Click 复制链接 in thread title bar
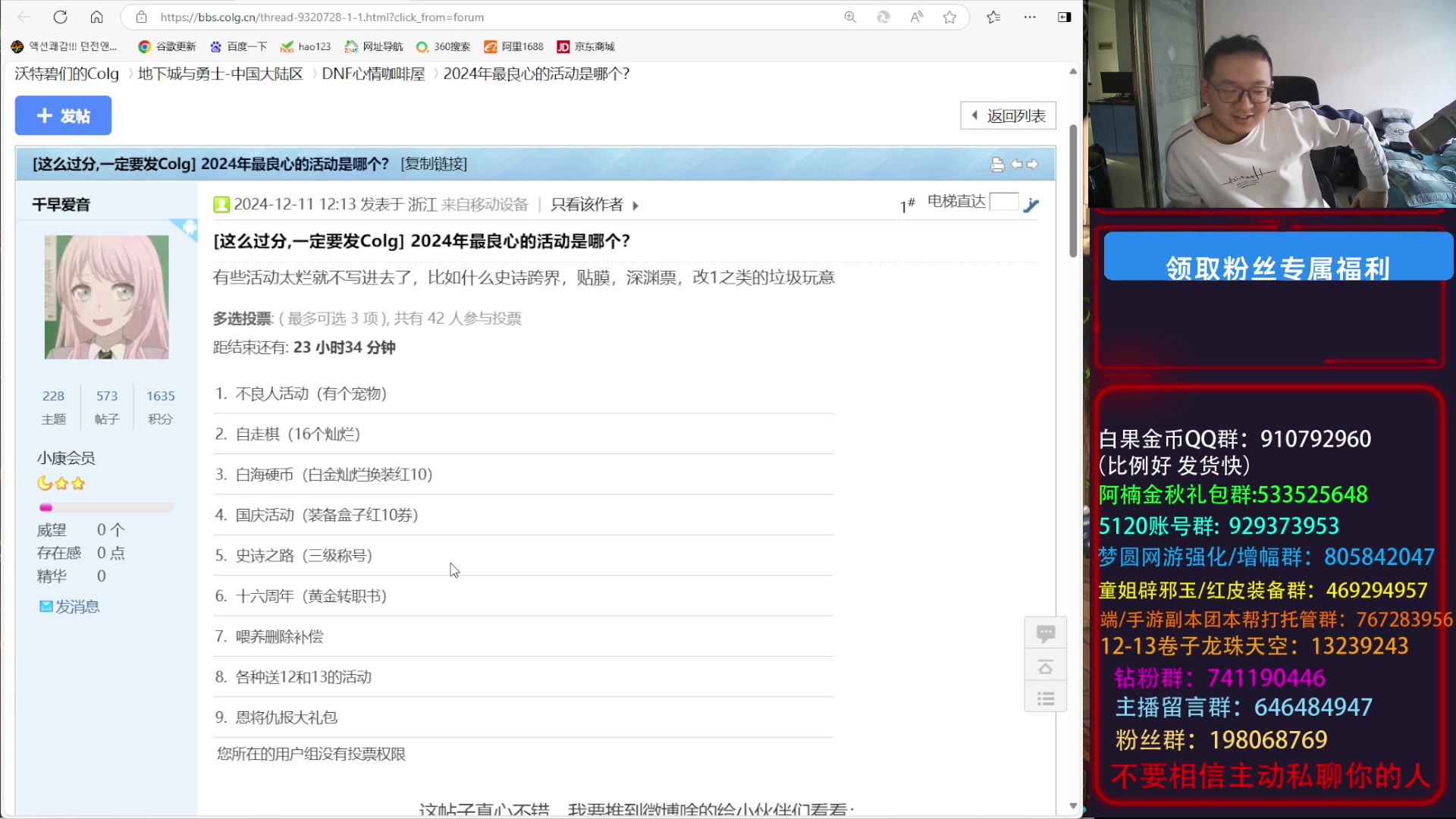The height and width of the screenshot is (819, 1456). [x=434, y=164]
